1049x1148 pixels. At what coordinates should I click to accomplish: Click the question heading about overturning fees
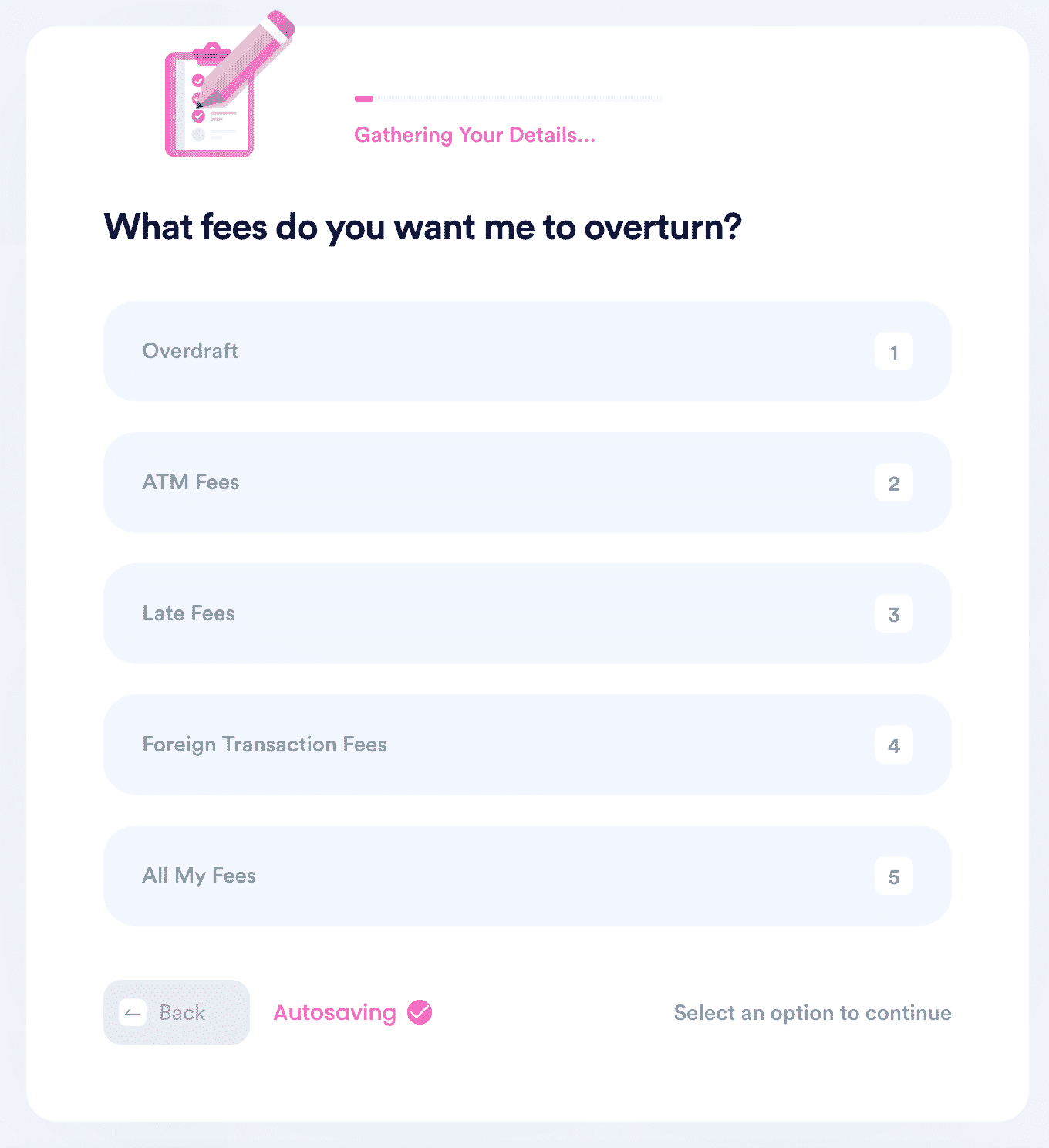[x=423, y=227]
